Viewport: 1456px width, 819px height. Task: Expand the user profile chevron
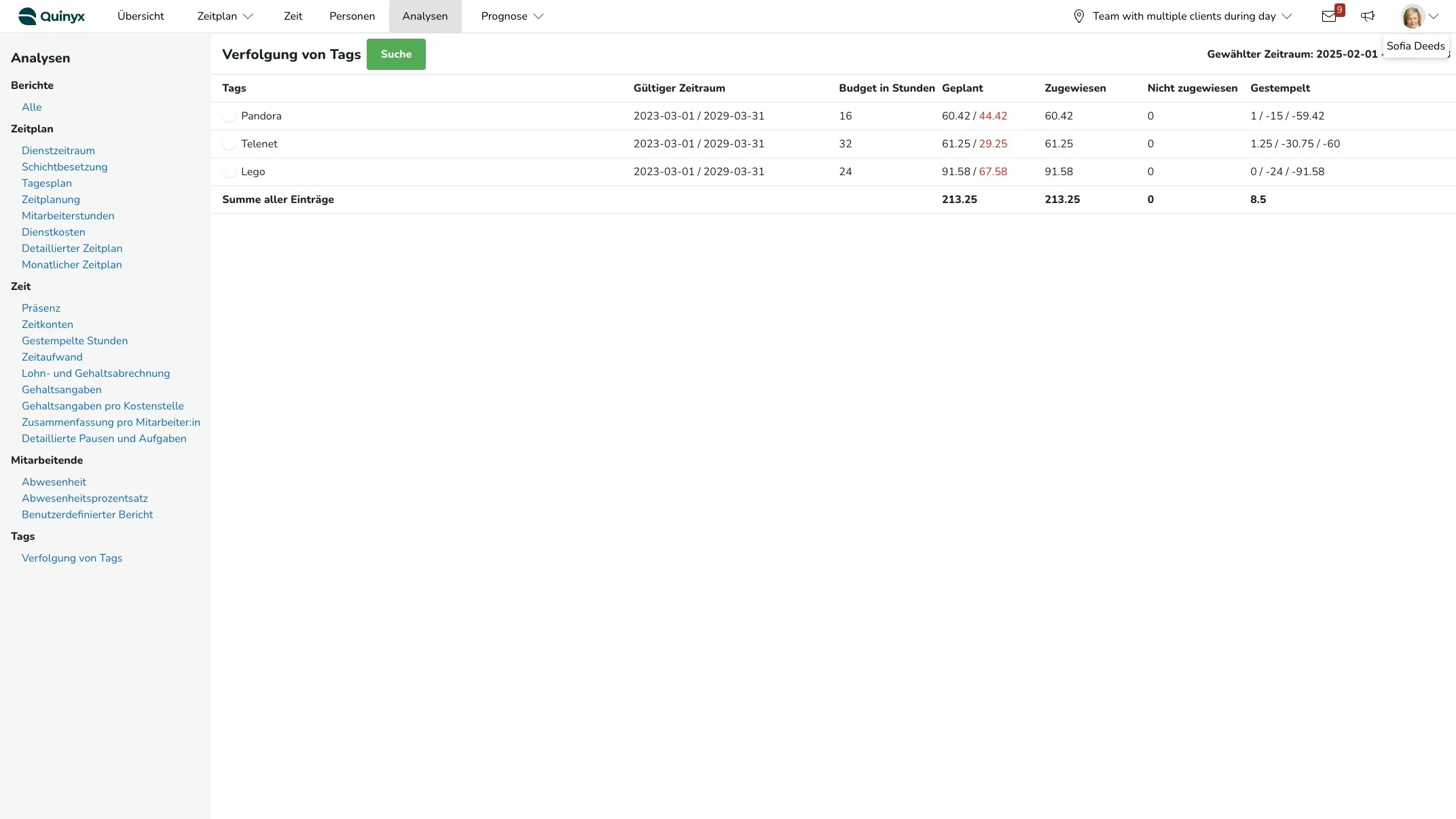[1434, 16]
